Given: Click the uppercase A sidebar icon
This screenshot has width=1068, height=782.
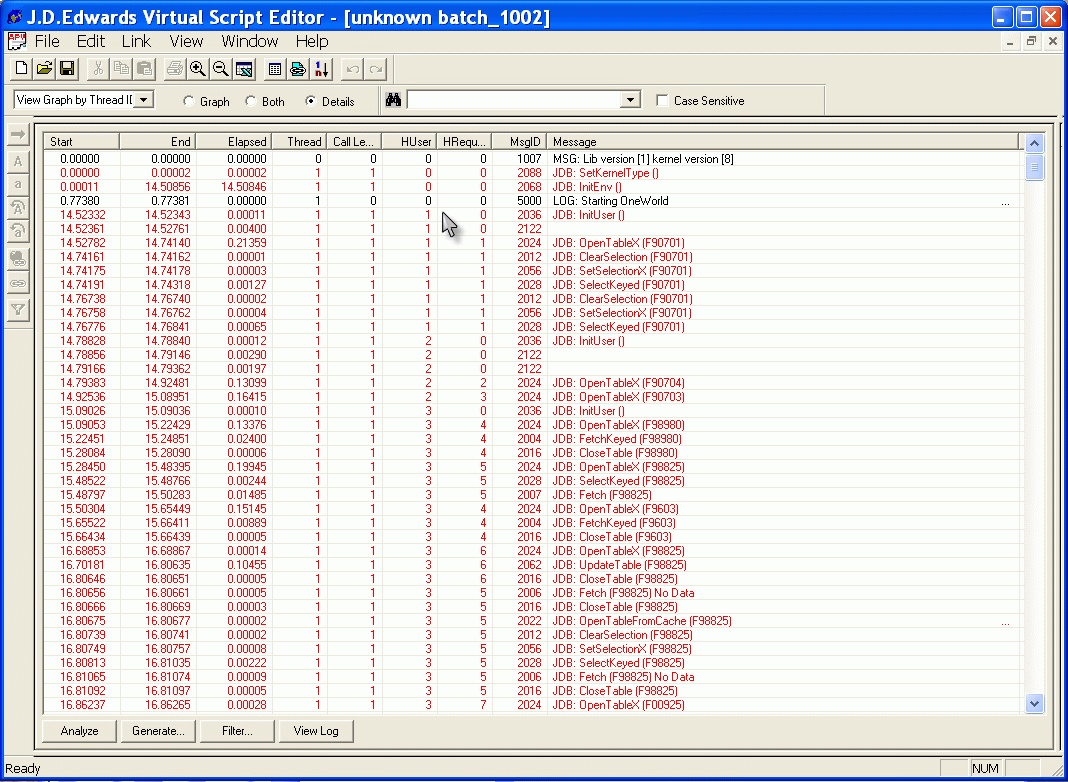Looking at the screenshot, I should pos(18,161).
